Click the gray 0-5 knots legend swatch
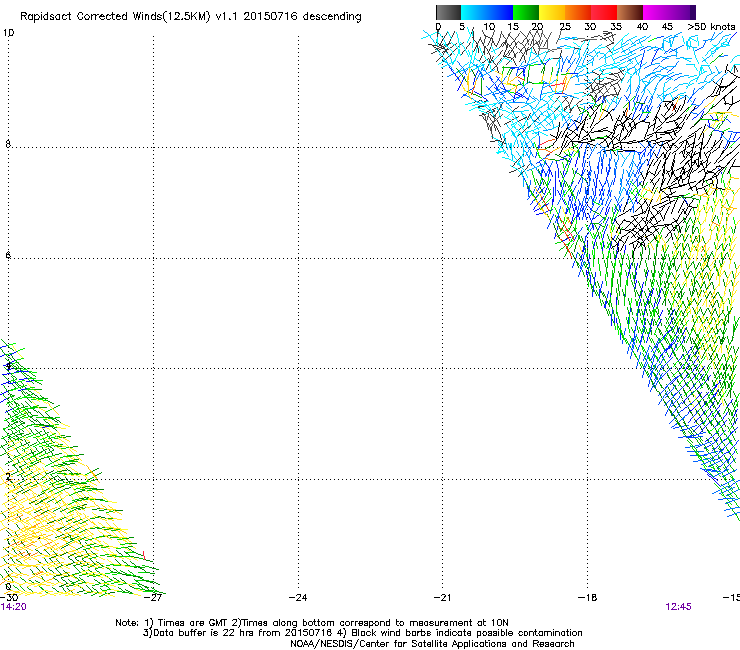Image resolution: width=740 pixels, height=650 pixels. click(448, 12)
